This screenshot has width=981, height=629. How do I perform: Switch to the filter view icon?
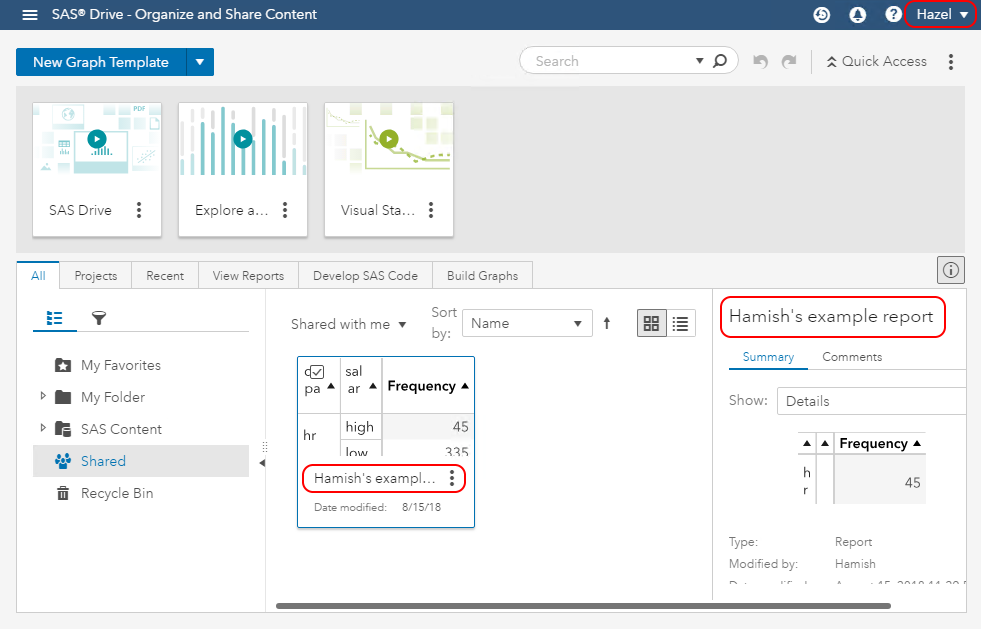pyautogui.click(x=99, y=318)
